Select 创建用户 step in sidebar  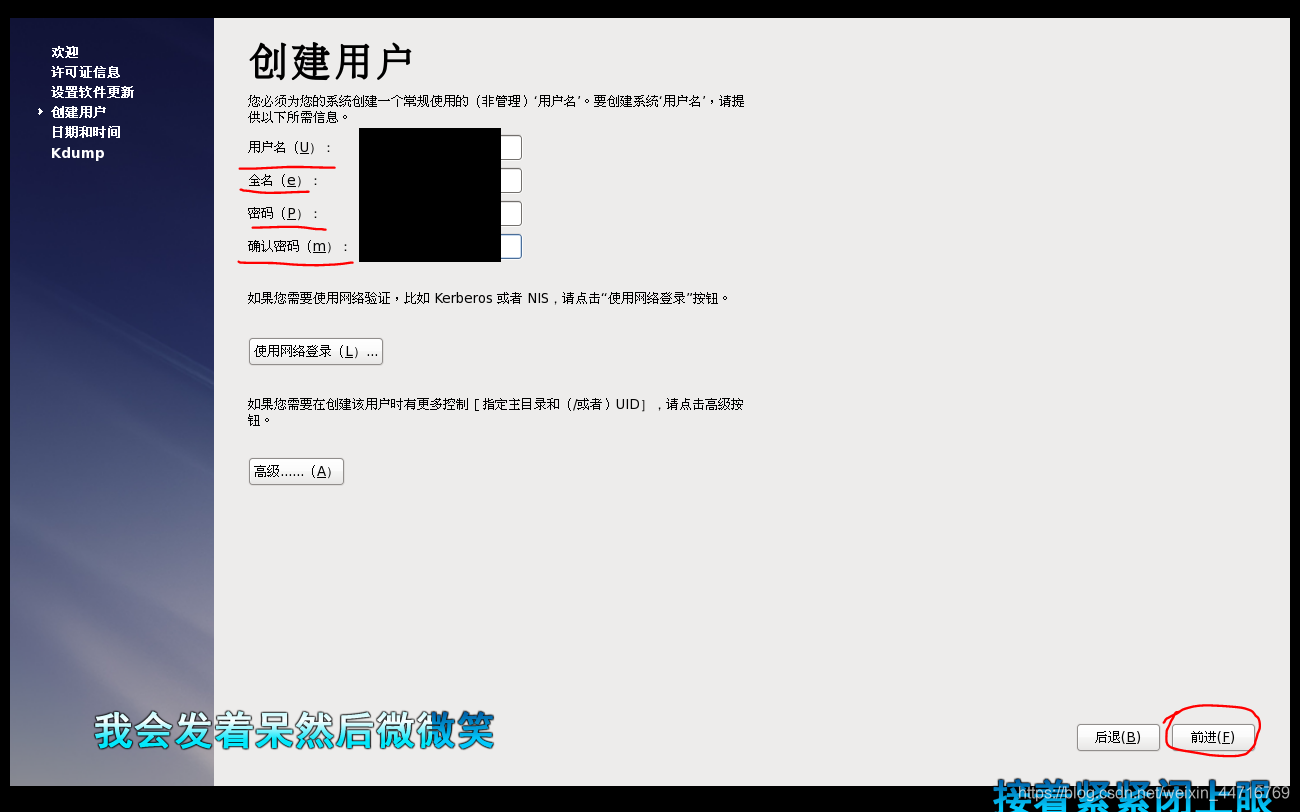[x=79, y=112]
